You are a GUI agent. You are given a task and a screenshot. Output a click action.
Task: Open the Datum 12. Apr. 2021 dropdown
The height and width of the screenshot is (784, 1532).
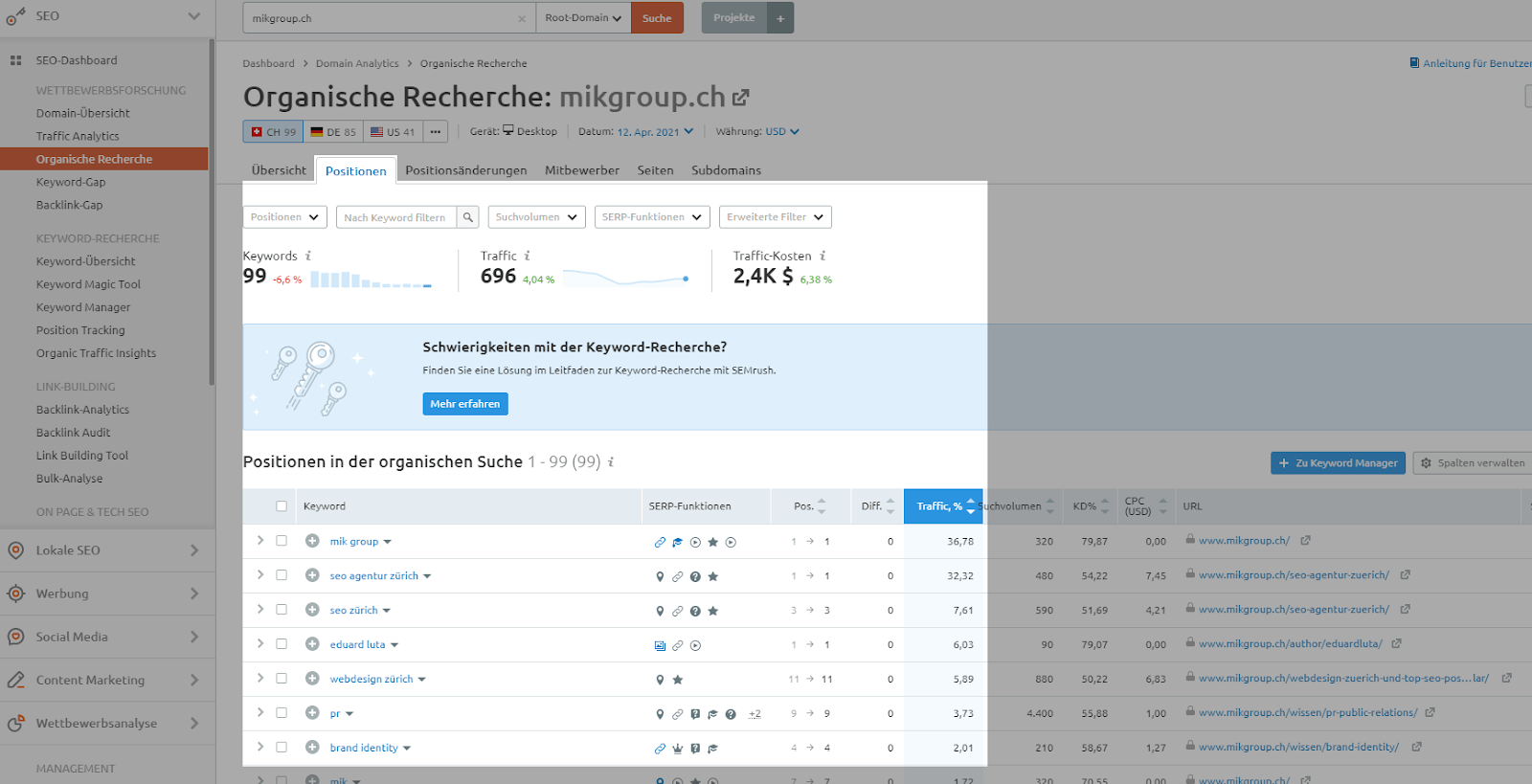[x=655, y=132]
